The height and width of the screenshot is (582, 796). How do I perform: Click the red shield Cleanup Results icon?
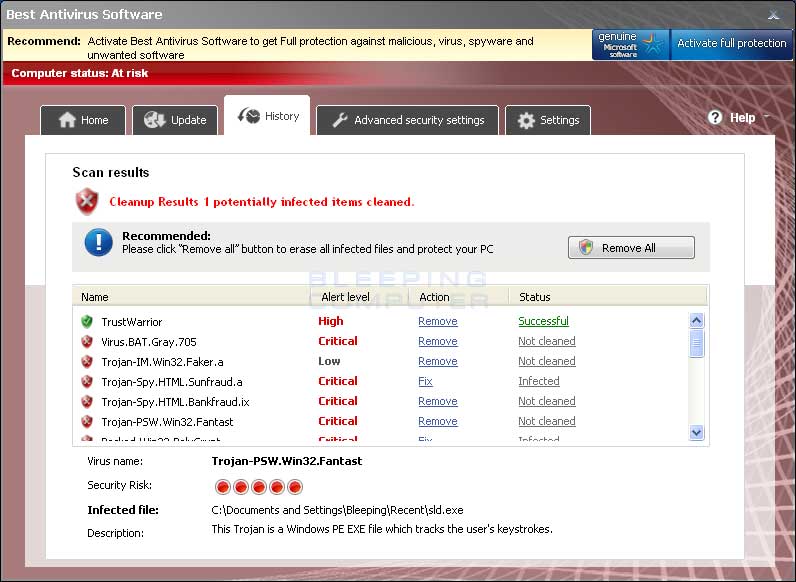tap(87, 201)
